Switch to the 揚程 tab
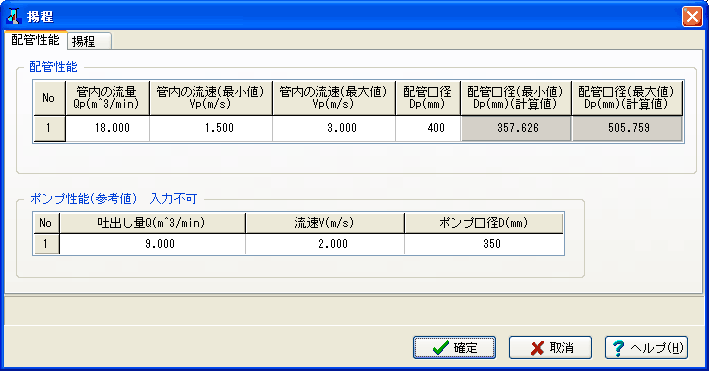The height and width of the screenshot is (371, 709). coord(89,41)
